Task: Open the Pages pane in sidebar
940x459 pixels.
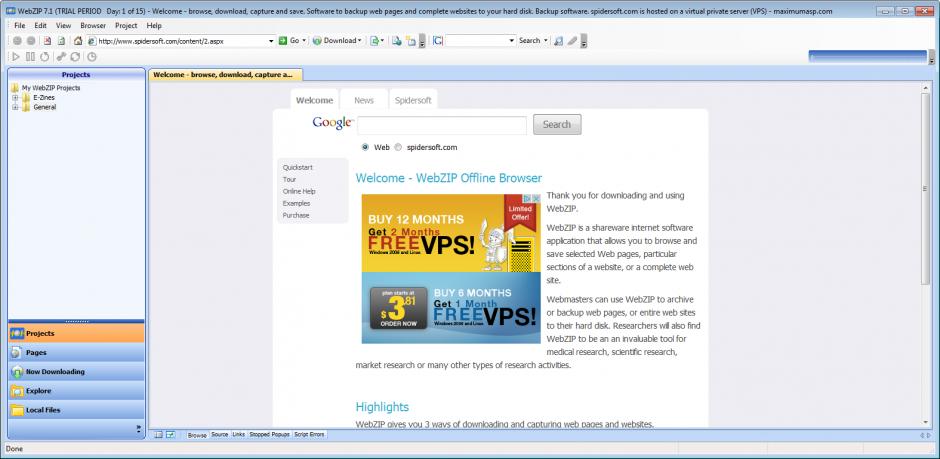Action: [76, 352]
